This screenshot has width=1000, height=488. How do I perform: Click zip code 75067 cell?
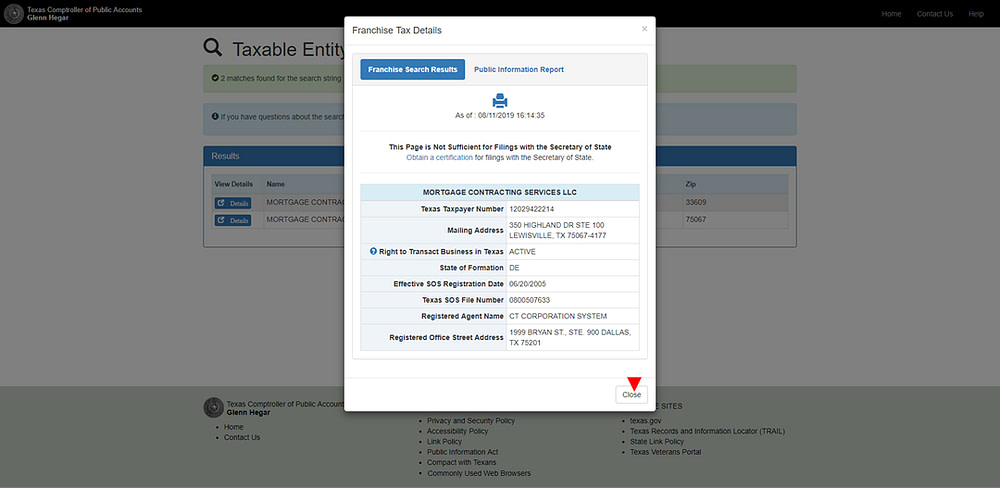click(x=695, y=219)
